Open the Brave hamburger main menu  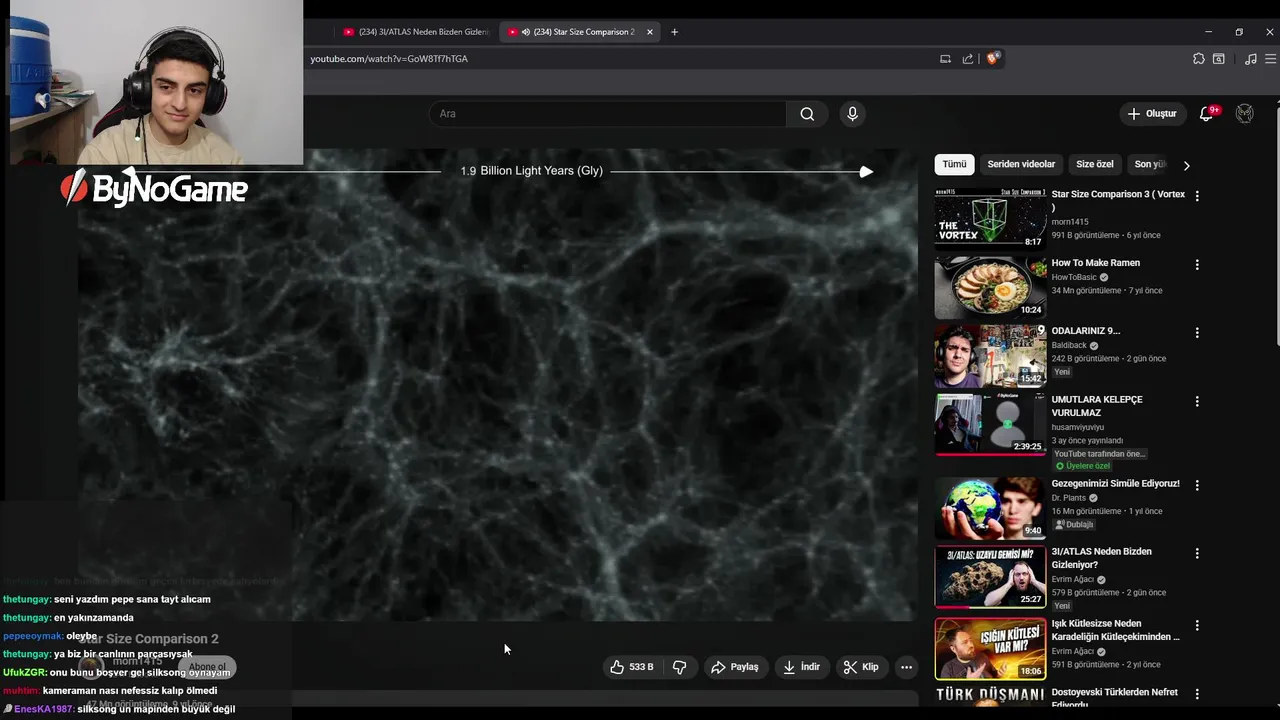[1270, 59]
